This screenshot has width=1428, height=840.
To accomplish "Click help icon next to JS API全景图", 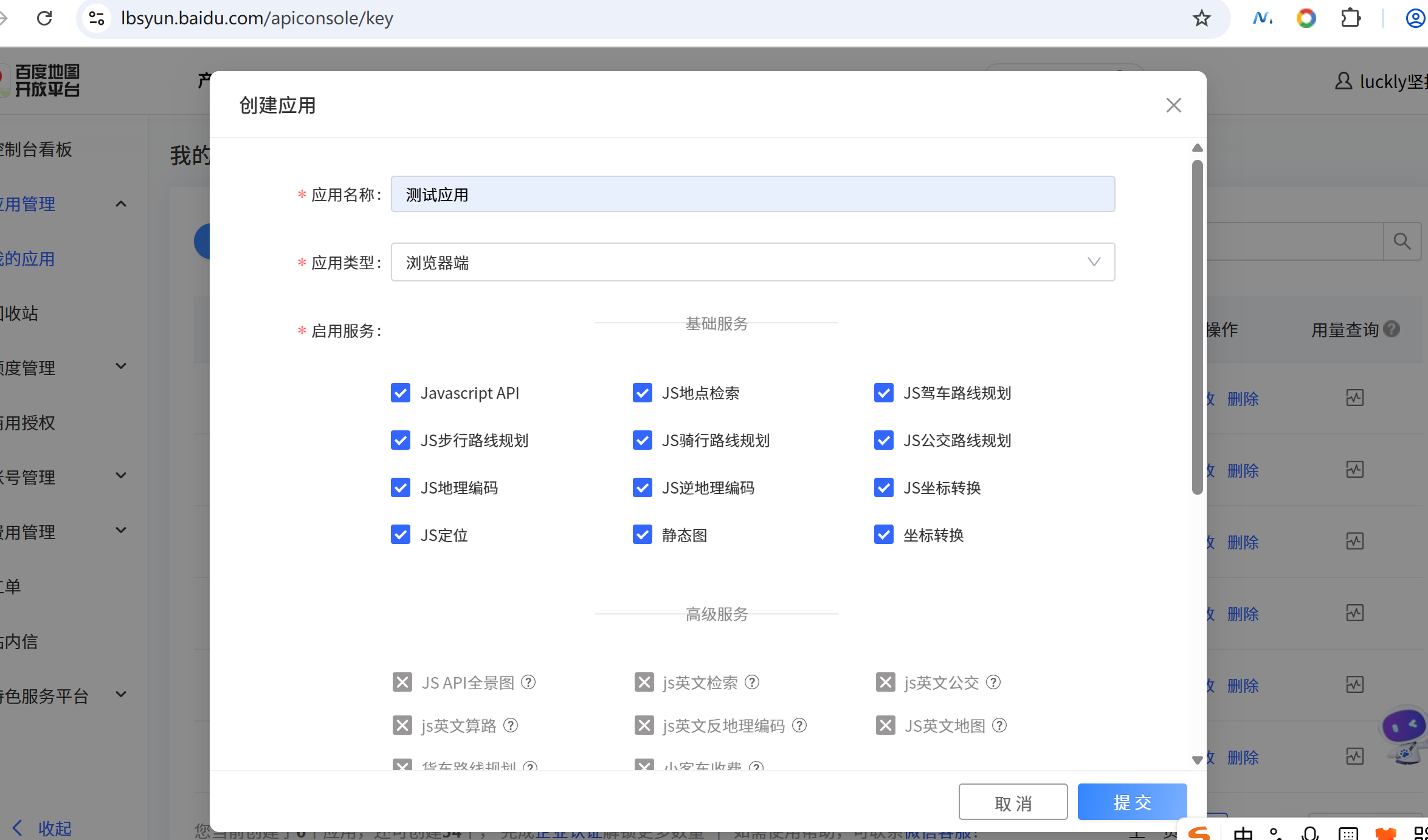I will coord(529,682).
